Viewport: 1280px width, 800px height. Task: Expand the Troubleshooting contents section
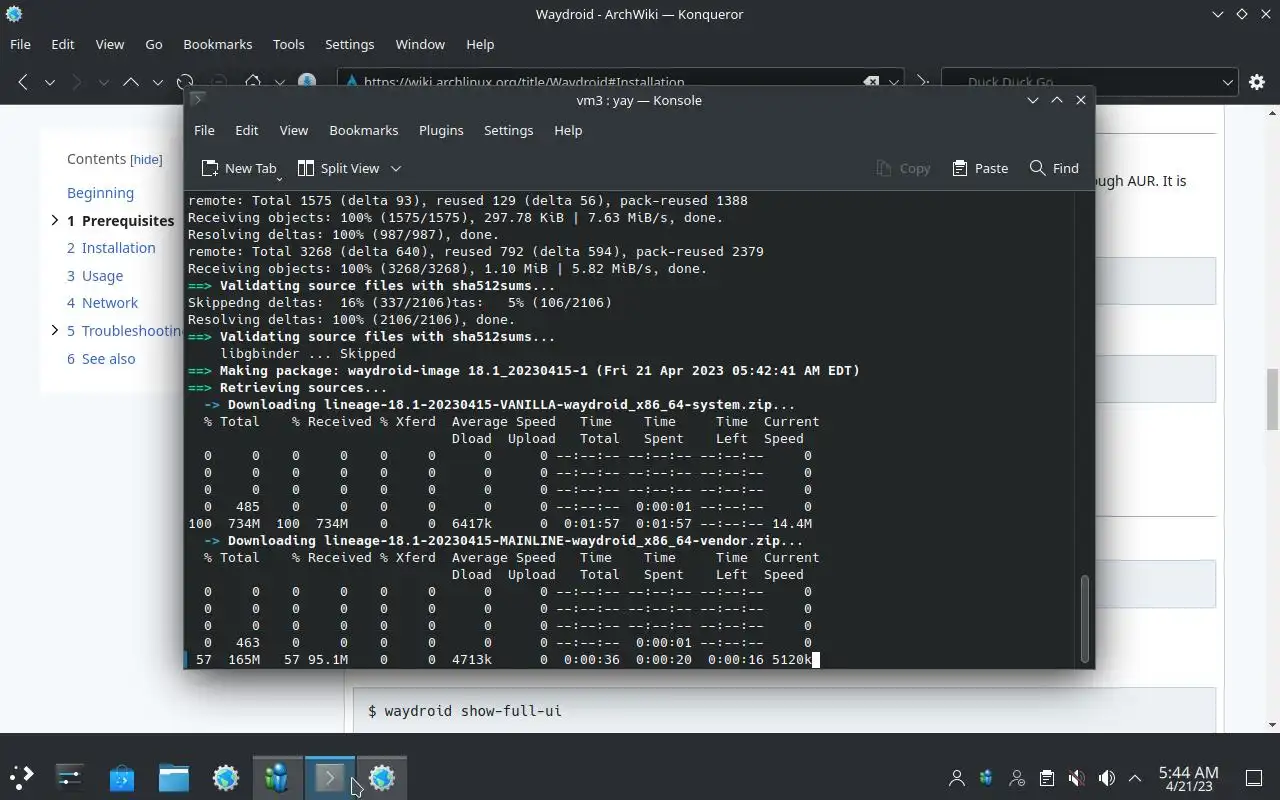click(x=55, y=330)
